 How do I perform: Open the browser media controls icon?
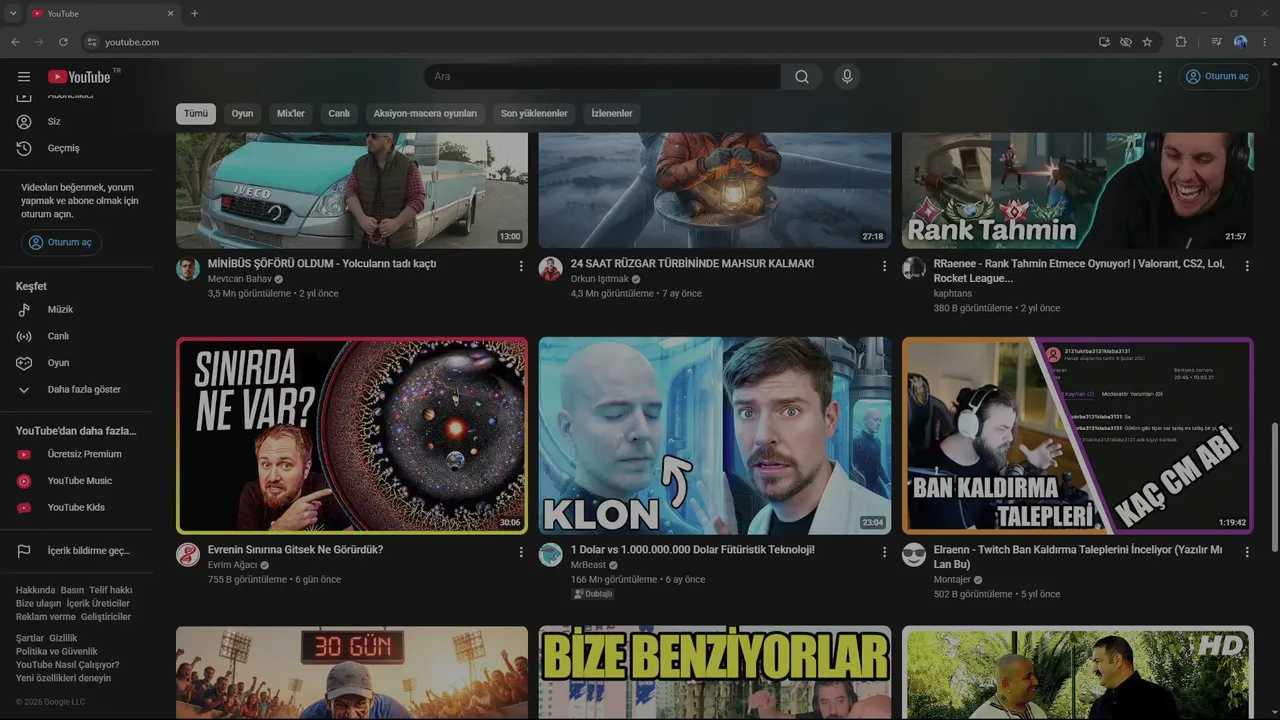tap(1216, 42)
